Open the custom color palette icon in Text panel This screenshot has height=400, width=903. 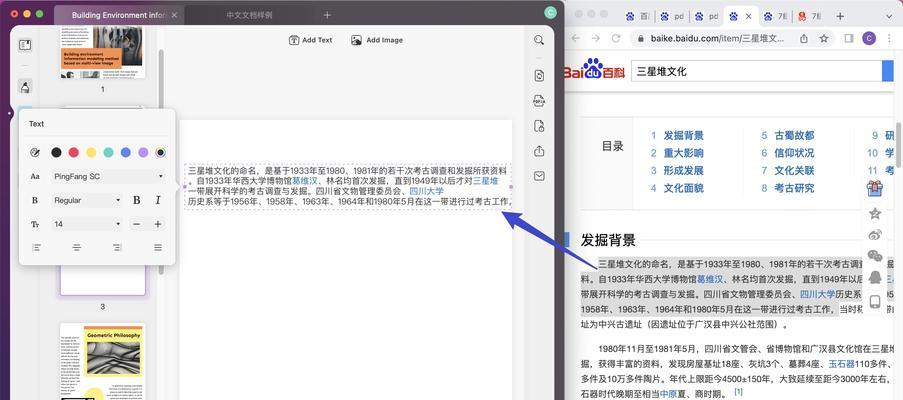pos(35,153)
